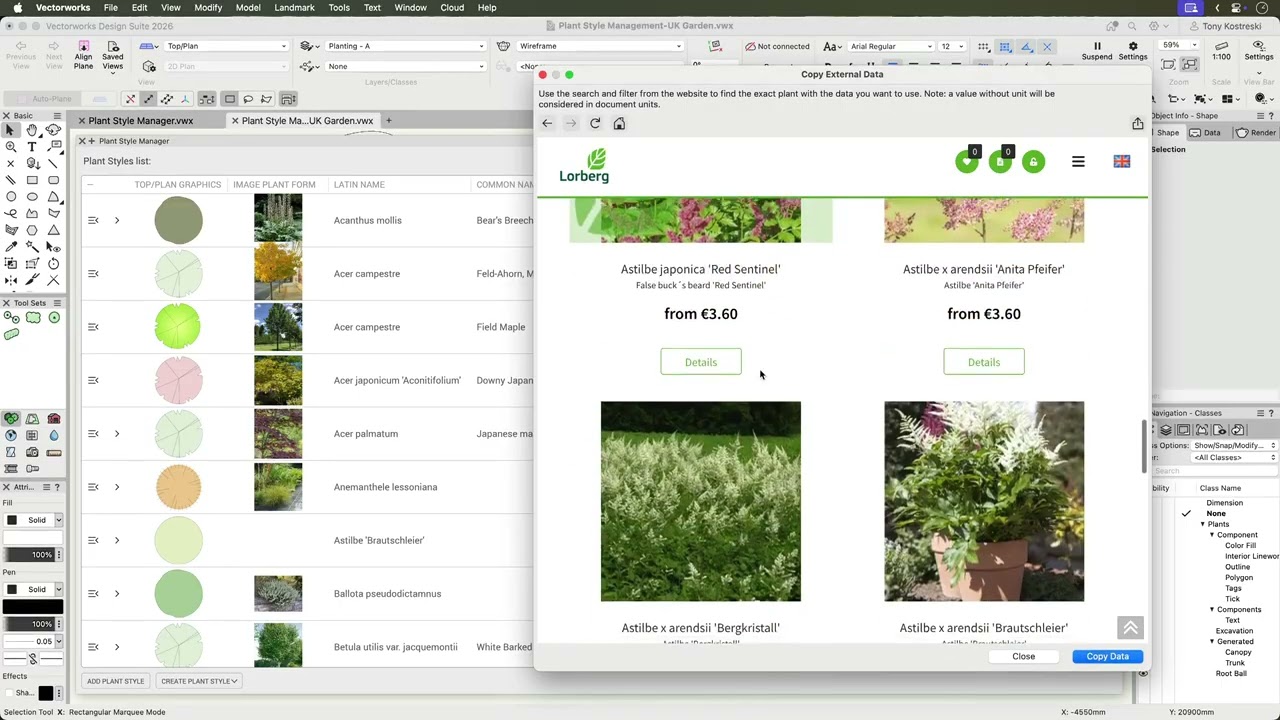
Task: Open the Wireframe render mode dropdown
Action: click(x=600, y=46)
